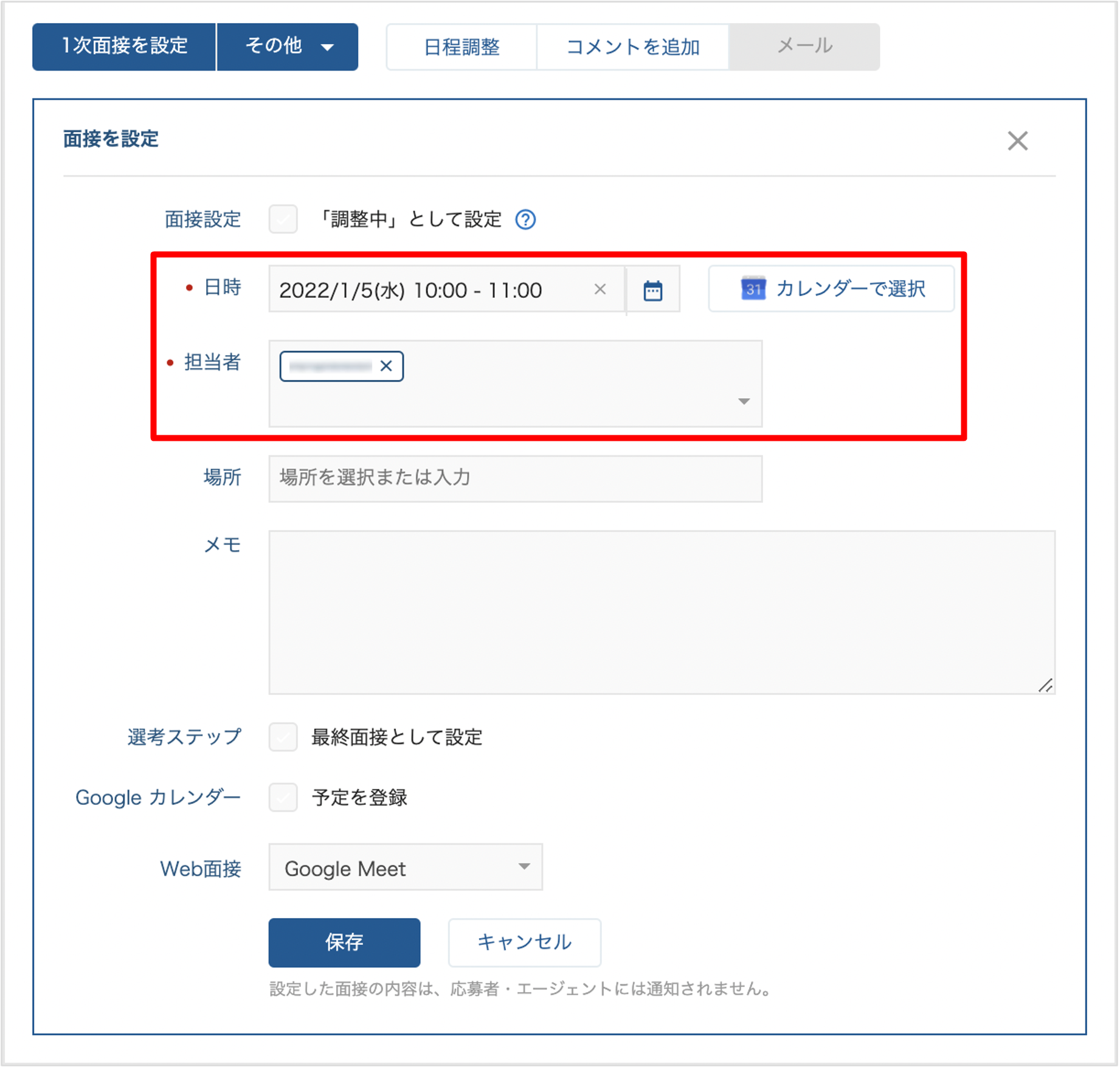Click the 保存 button
Screen dimensions: 1120x1067
click(344, 942)
